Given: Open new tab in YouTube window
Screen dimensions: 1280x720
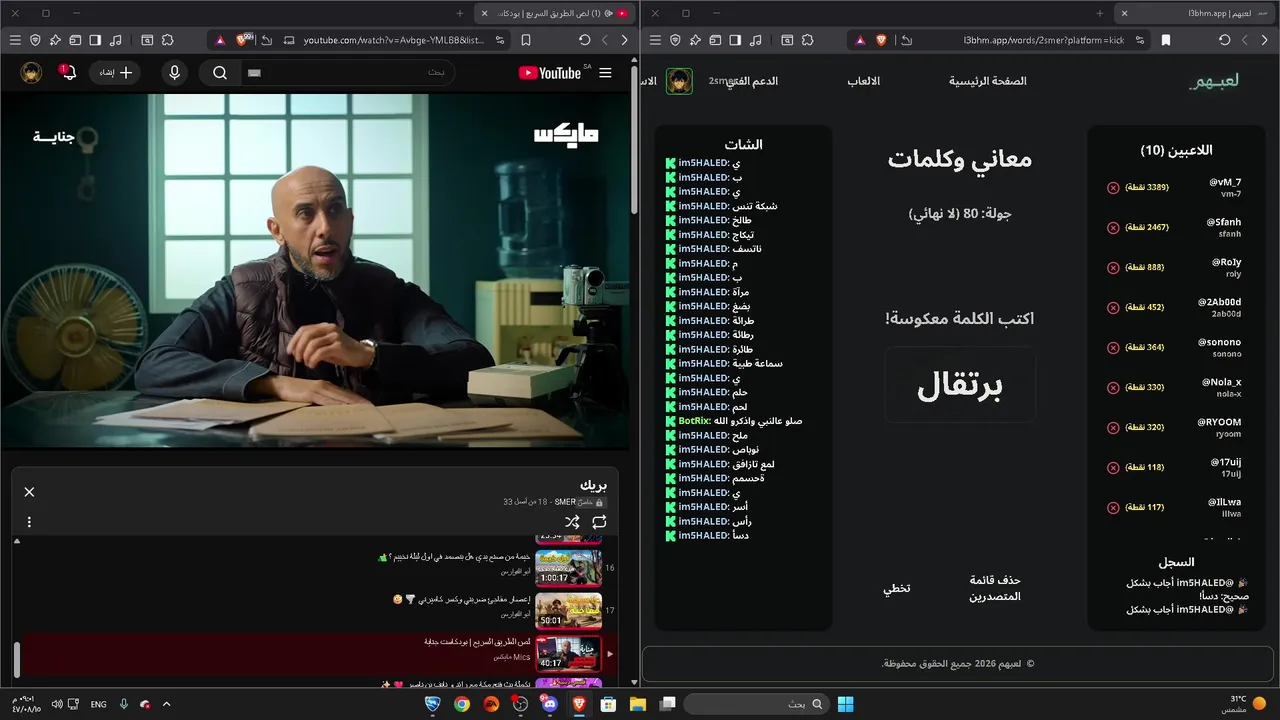Looking at the screenshot, I should [x=460, y=13].
